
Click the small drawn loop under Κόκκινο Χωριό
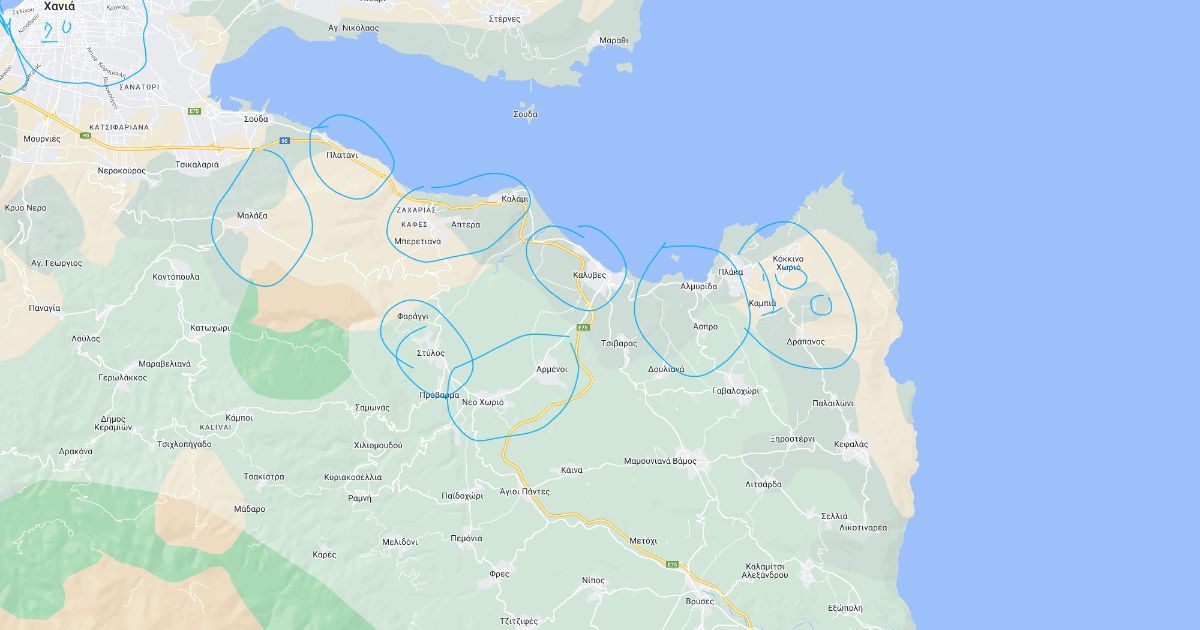point(790,277)
